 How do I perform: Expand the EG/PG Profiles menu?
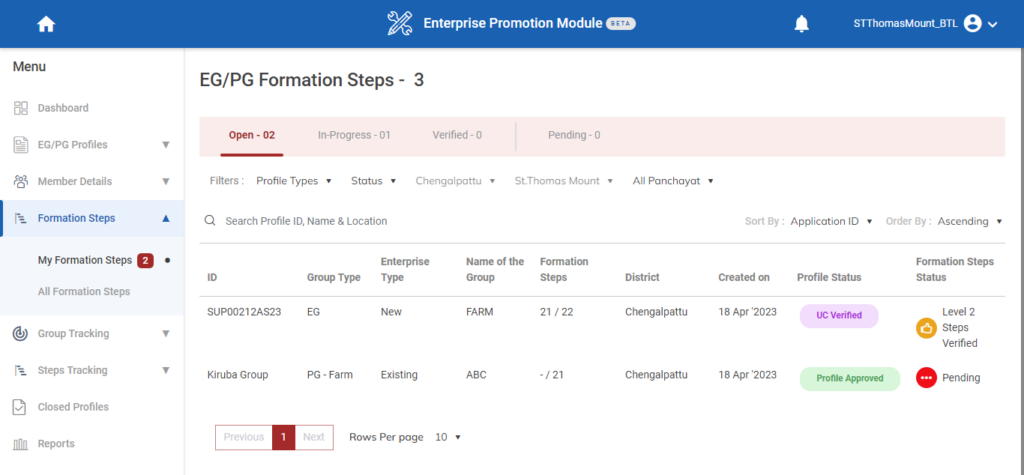click(166, 145)
